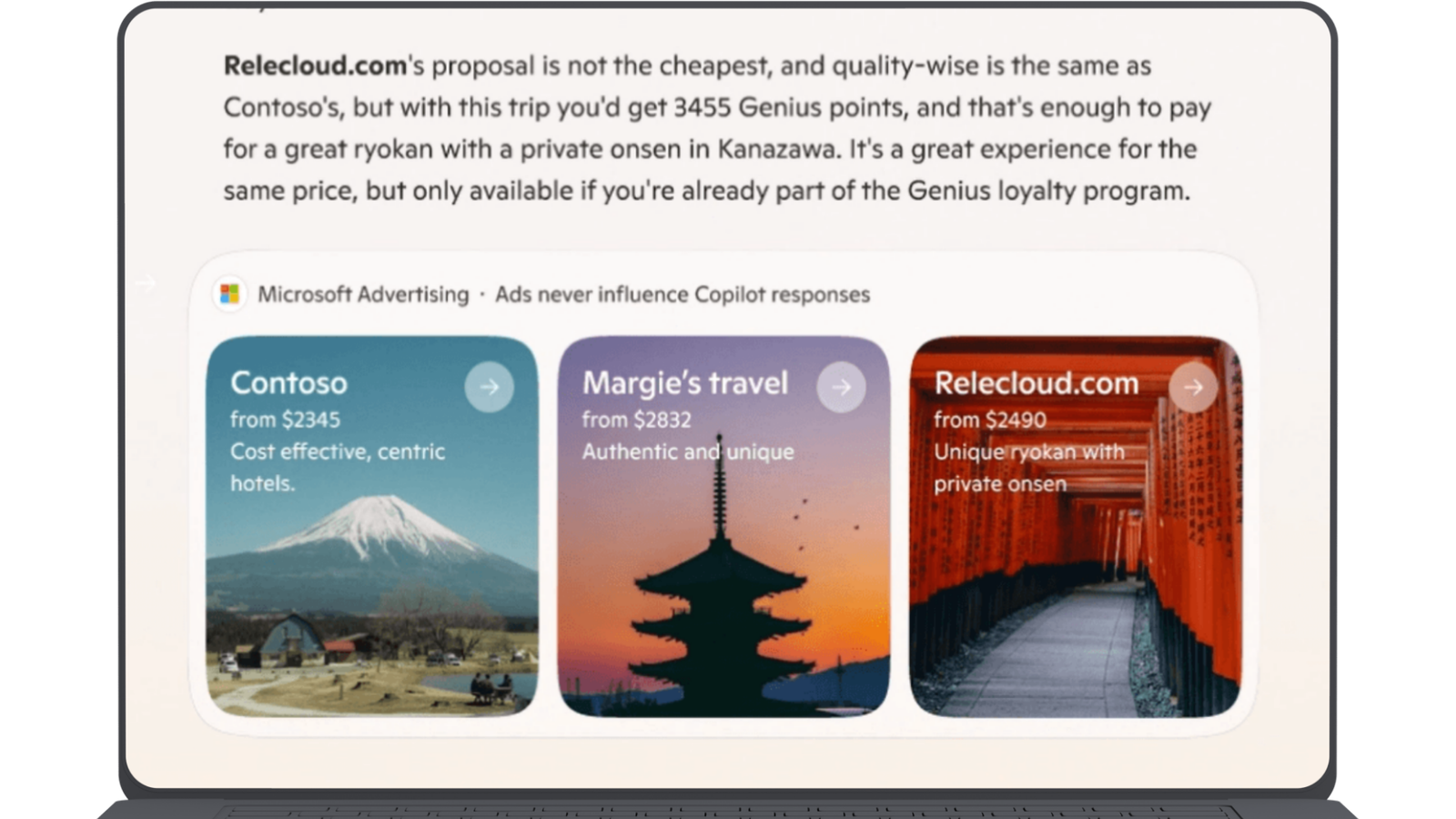1456x819 pixels.
Task: Select the Contoso card title
Action: (x=288, y=382)
